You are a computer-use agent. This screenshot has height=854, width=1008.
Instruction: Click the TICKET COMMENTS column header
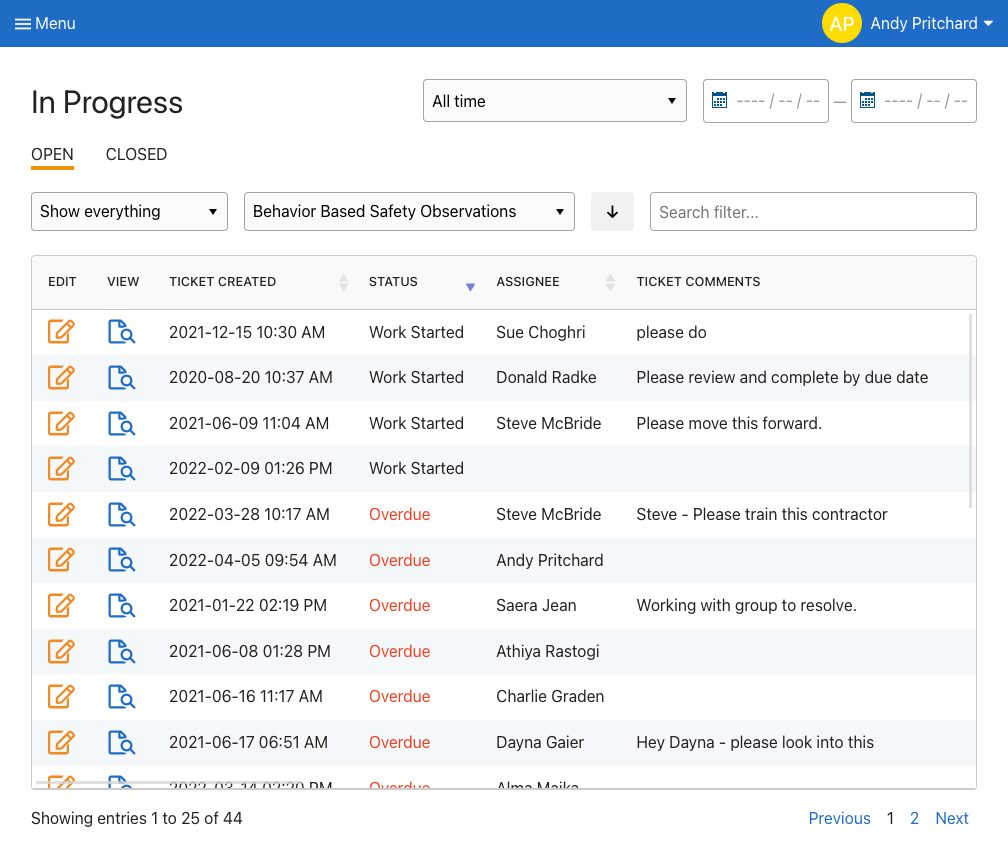[x=698, y=282]
